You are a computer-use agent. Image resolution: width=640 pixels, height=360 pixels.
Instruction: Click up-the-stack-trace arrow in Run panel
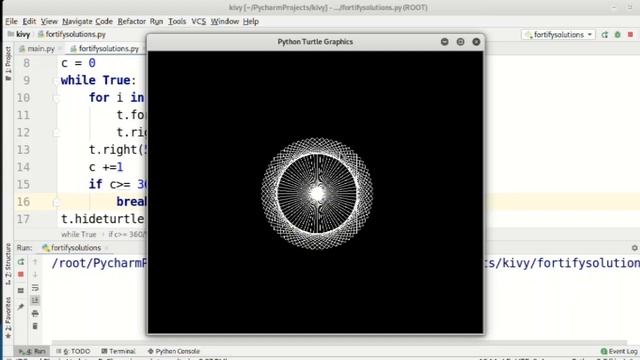pyautogui.click(x=35, y=262)
